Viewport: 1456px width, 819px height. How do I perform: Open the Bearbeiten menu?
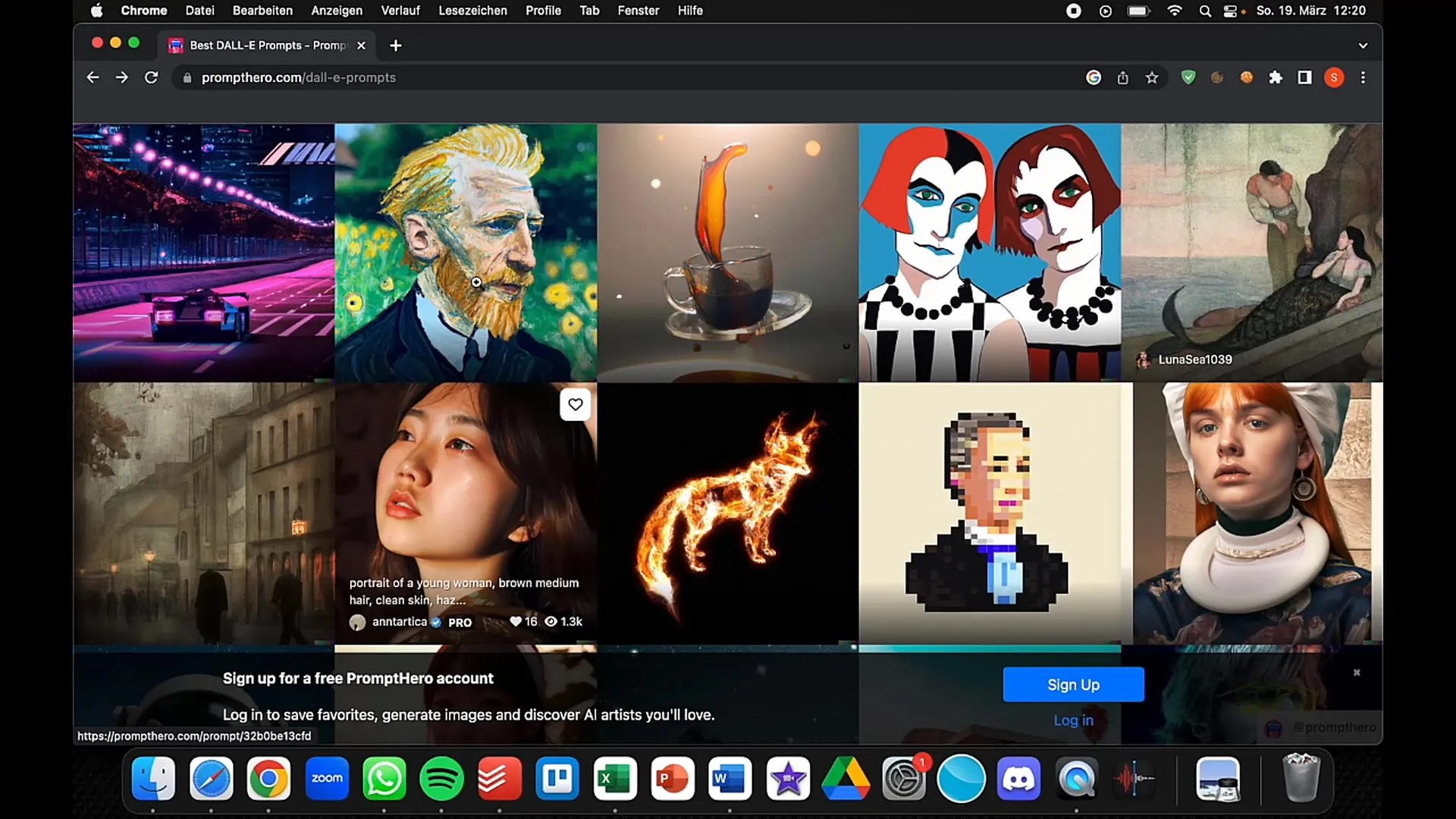click(262, 11)
